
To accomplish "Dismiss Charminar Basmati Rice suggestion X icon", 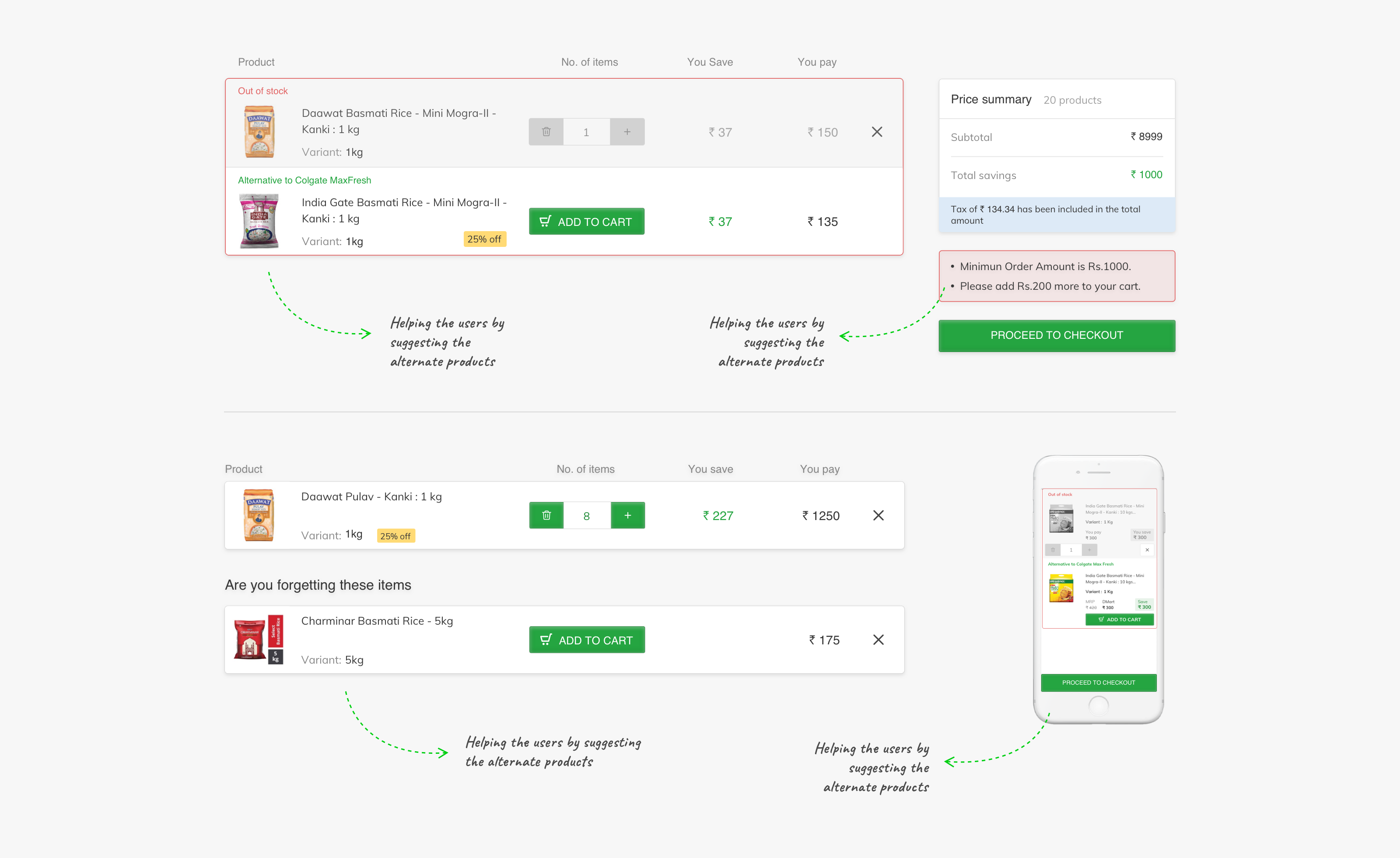I will click(878, 640).
